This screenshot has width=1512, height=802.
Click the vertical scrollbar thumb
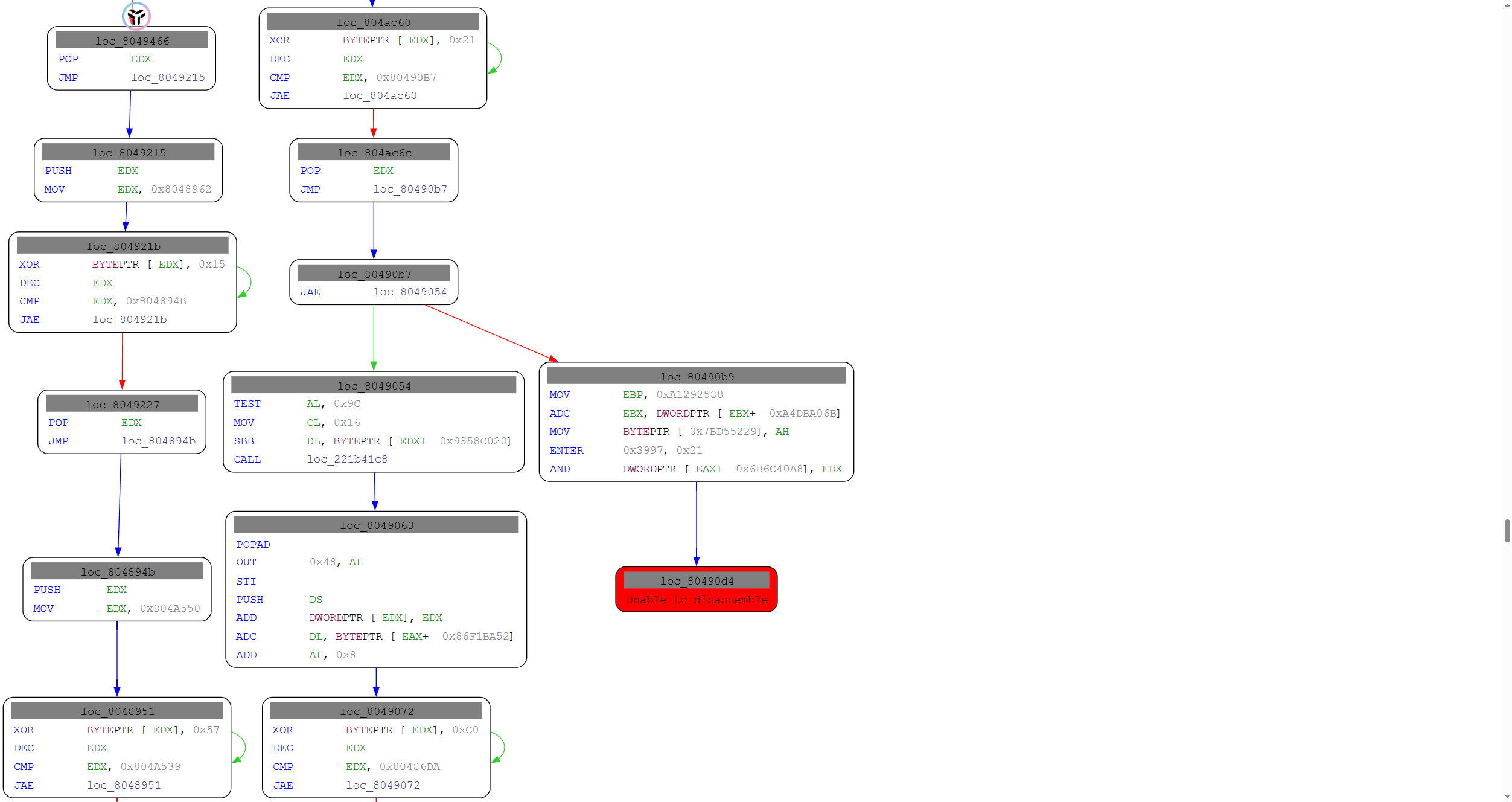tap(1507, 531)
